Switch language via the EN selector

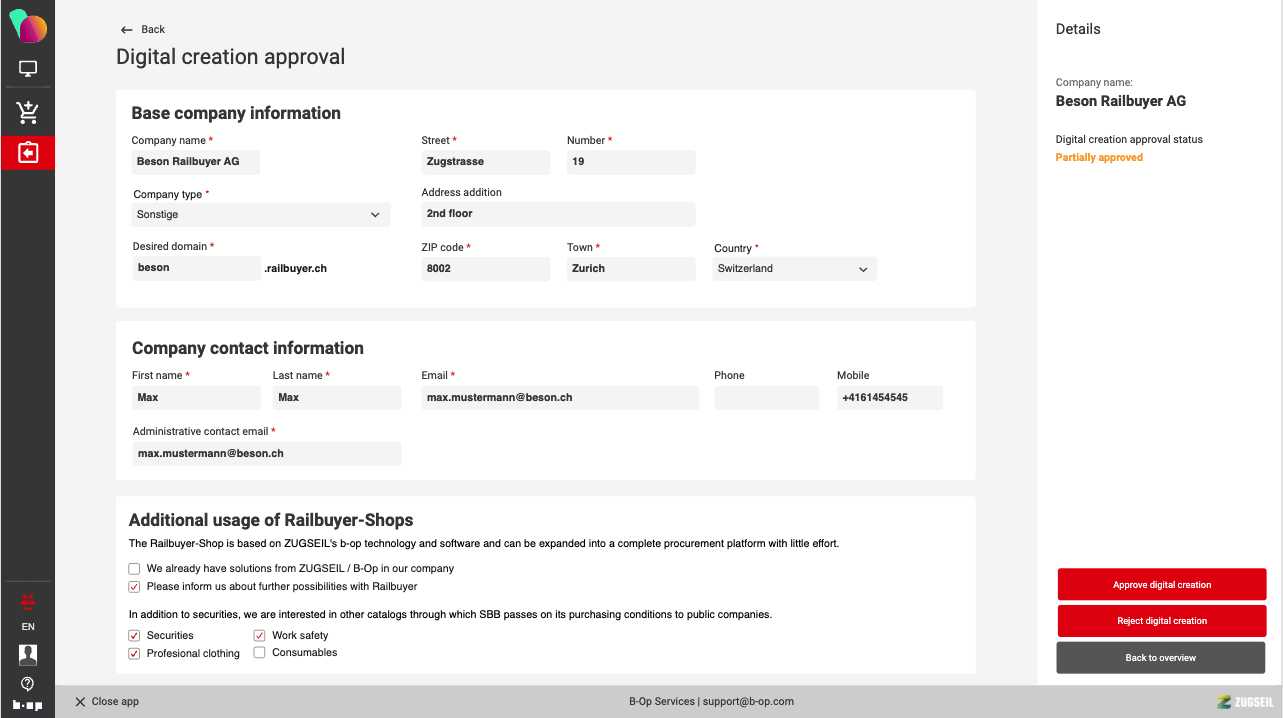pyautogui.click(x=28, y=627)
